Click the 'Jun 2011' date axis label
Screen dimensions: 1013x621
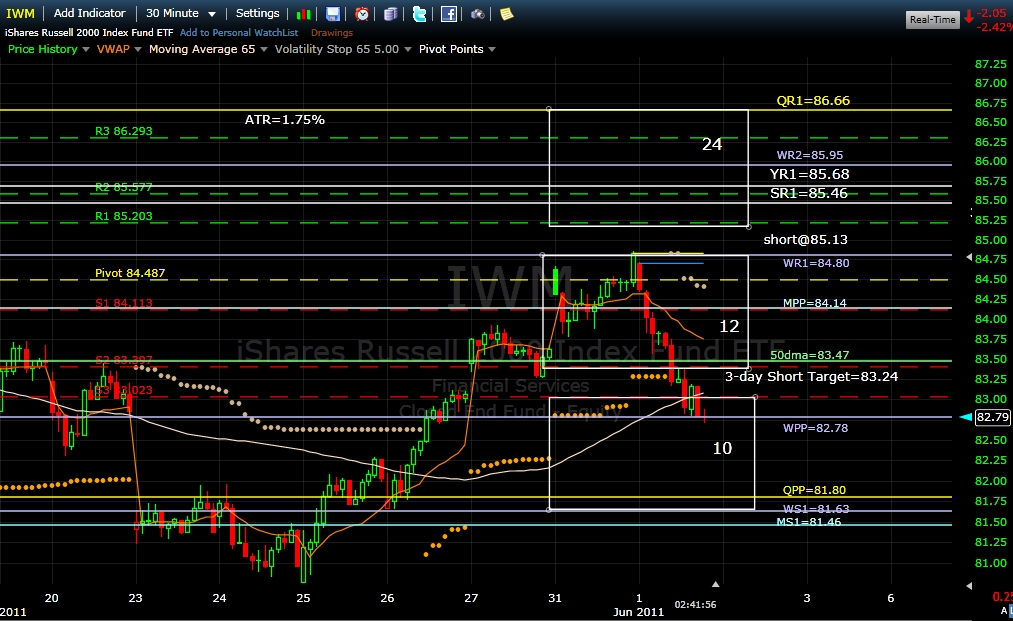pos(638,611)
